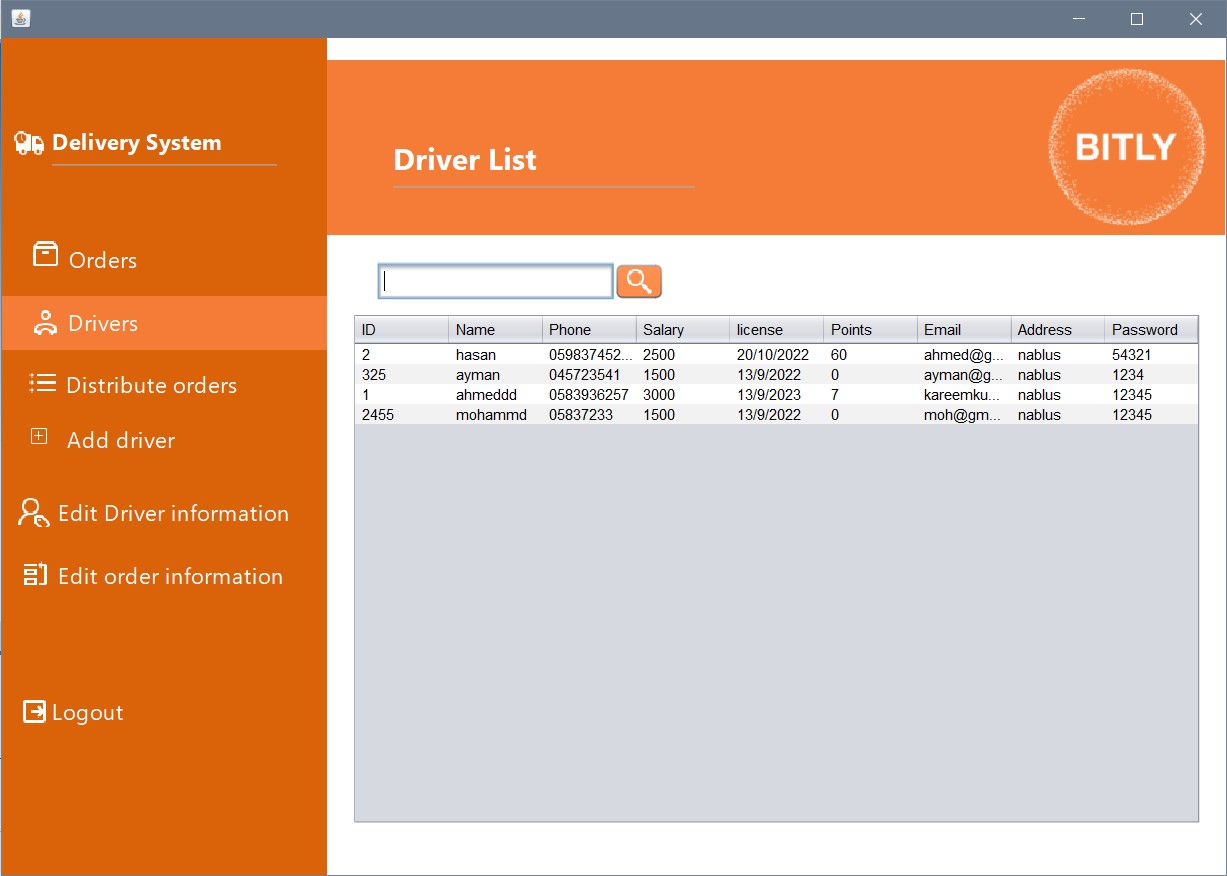The width and height of the screenshot is (1227, 876).
Task: Click the magnifier search button
Action: (639, 282)
